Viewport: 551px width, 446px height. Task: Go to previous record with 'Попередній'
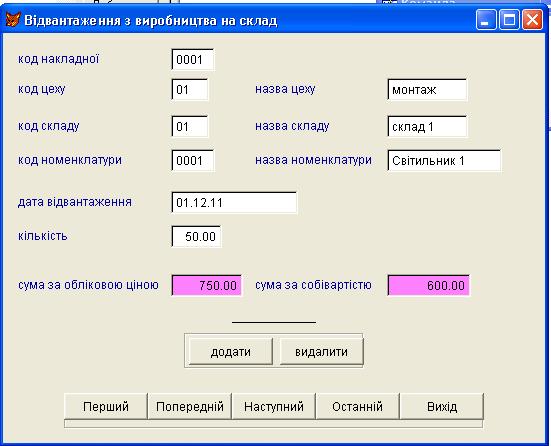(190, 407)
